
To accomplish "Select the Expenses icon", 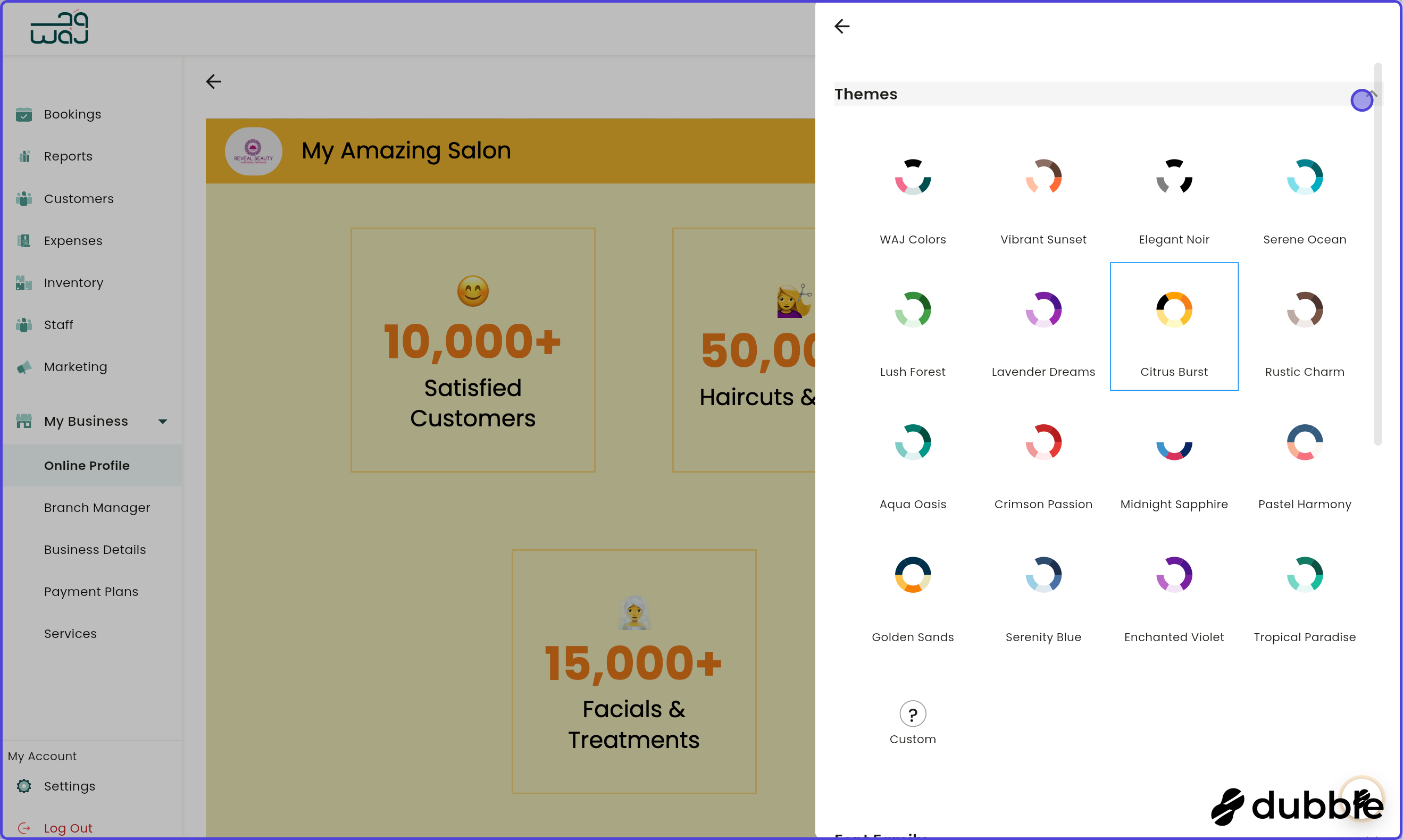I will 24,240.
